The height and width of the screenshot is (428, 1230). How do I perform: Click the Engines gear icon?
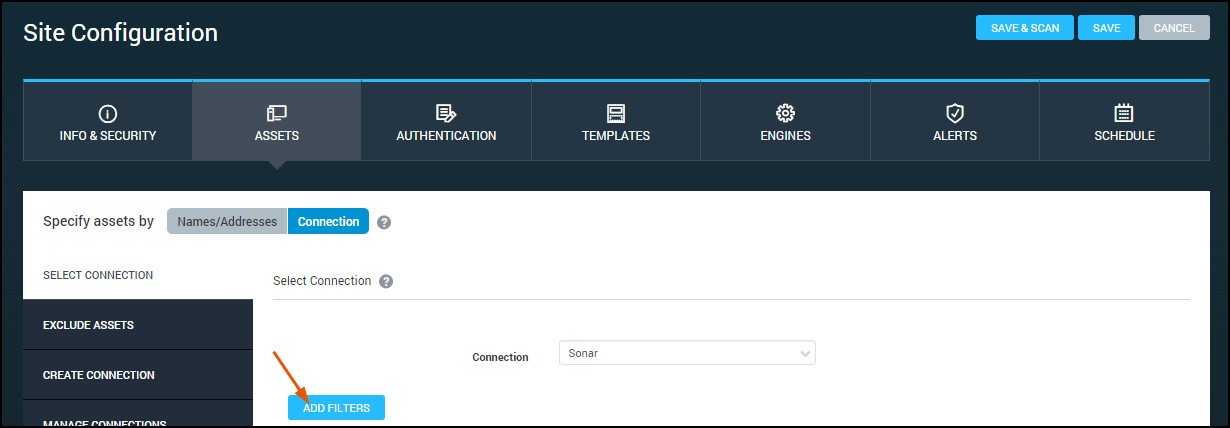(x=785, y=113)
